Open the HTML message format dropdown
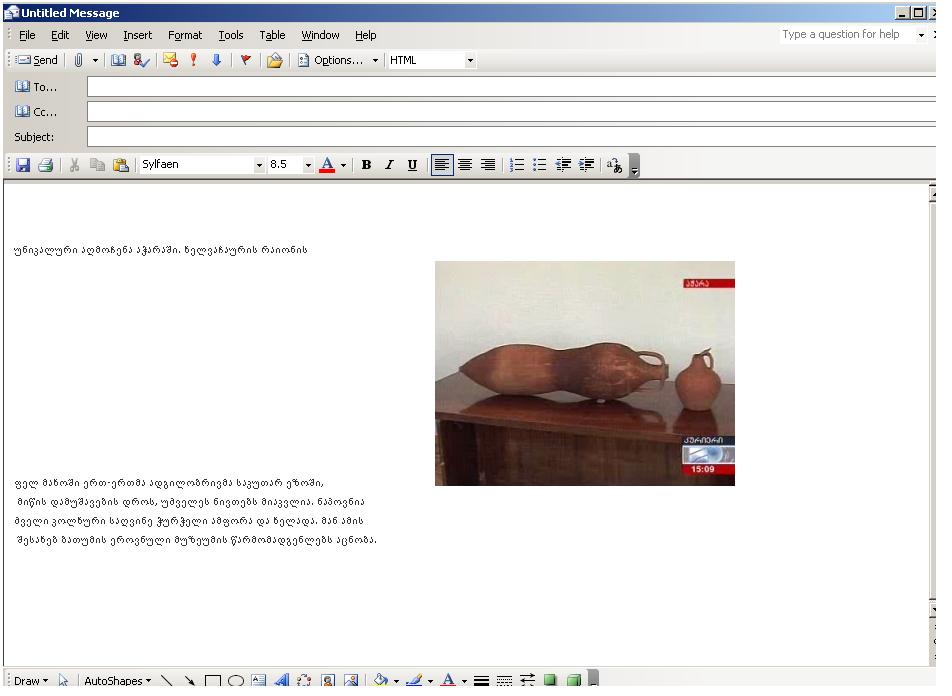Viewport: 952px width, 696px height. coord(470,60)
